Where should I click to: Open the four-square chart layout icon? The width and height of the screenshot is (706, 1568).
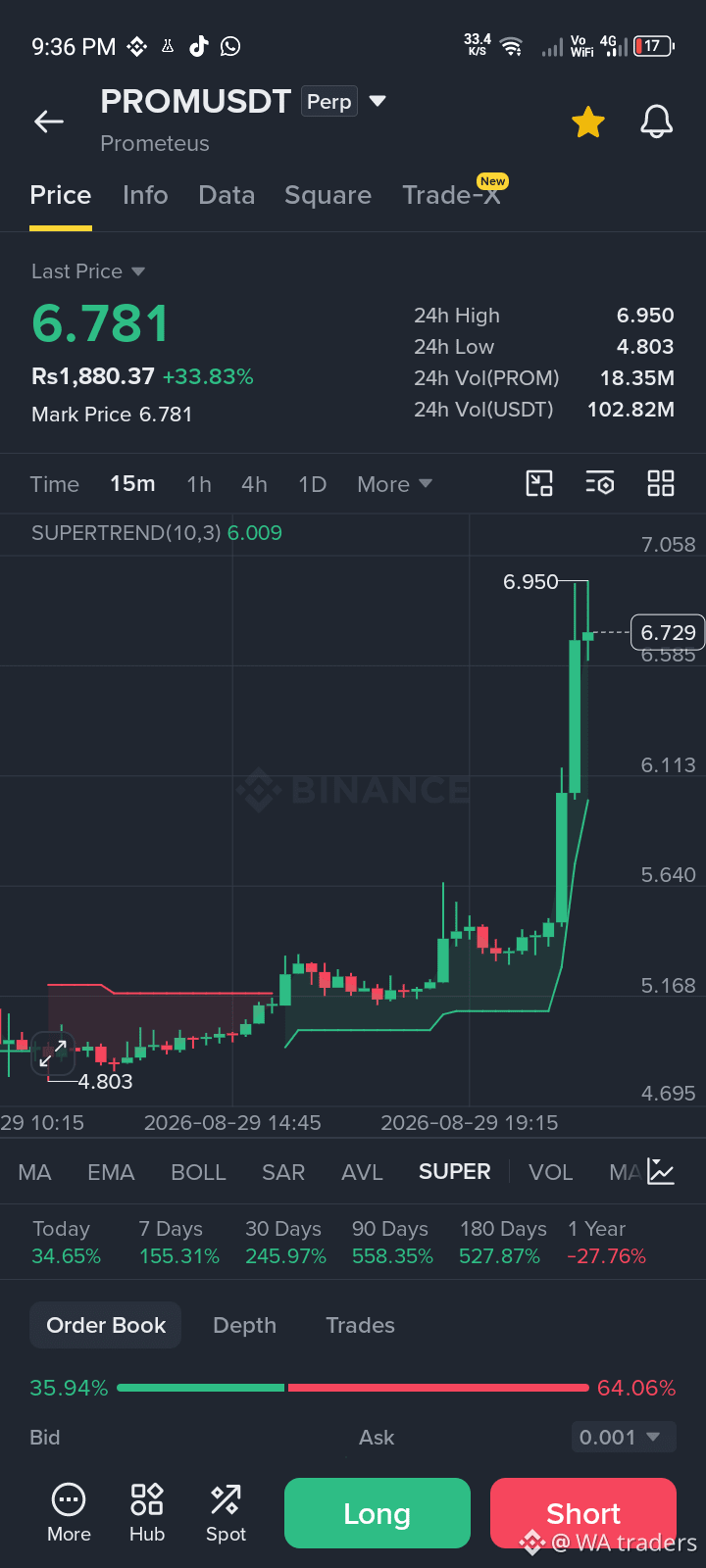[x=661, y=483]
